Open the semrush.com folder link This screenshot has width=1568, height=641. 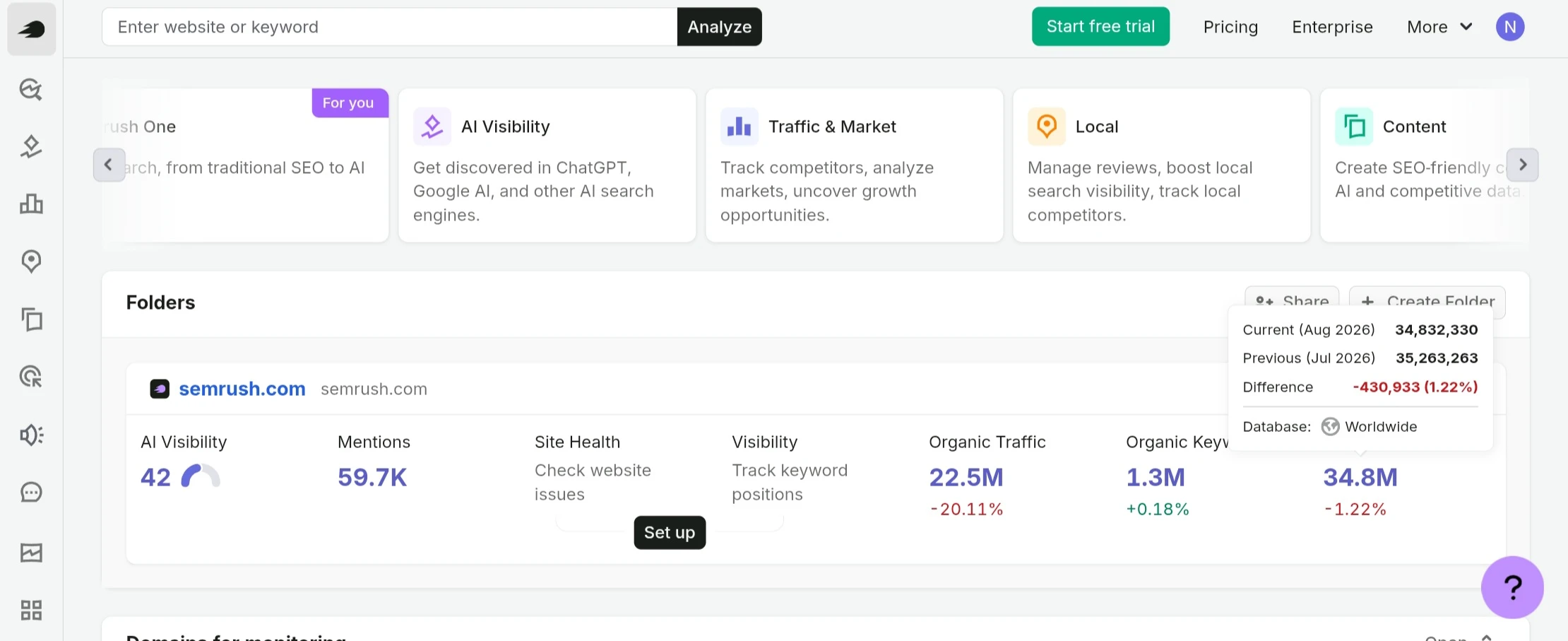pyautogui.click(x=242, y=389)
